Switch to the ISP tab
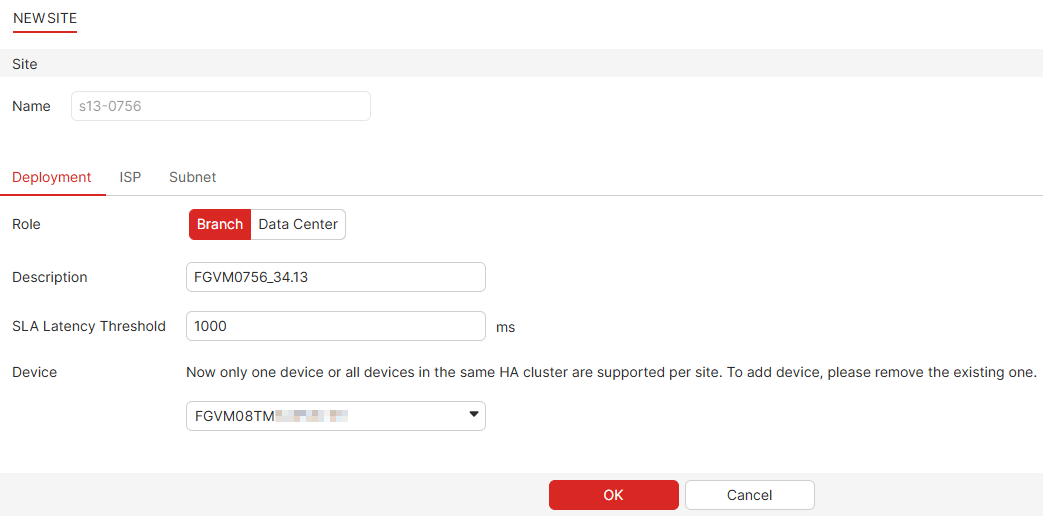 pos(130,177)
